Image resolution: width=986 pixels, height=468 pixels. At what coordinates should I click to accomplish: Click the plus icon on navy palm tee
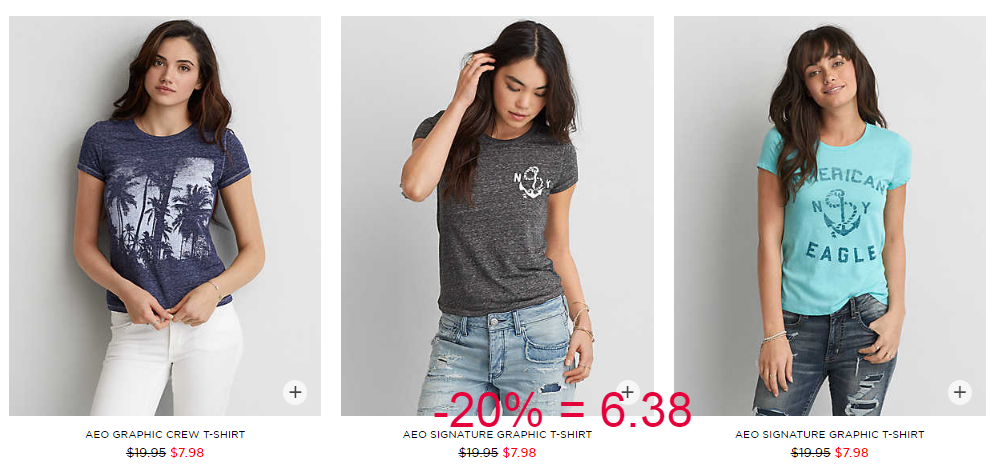tap(295, 393)
